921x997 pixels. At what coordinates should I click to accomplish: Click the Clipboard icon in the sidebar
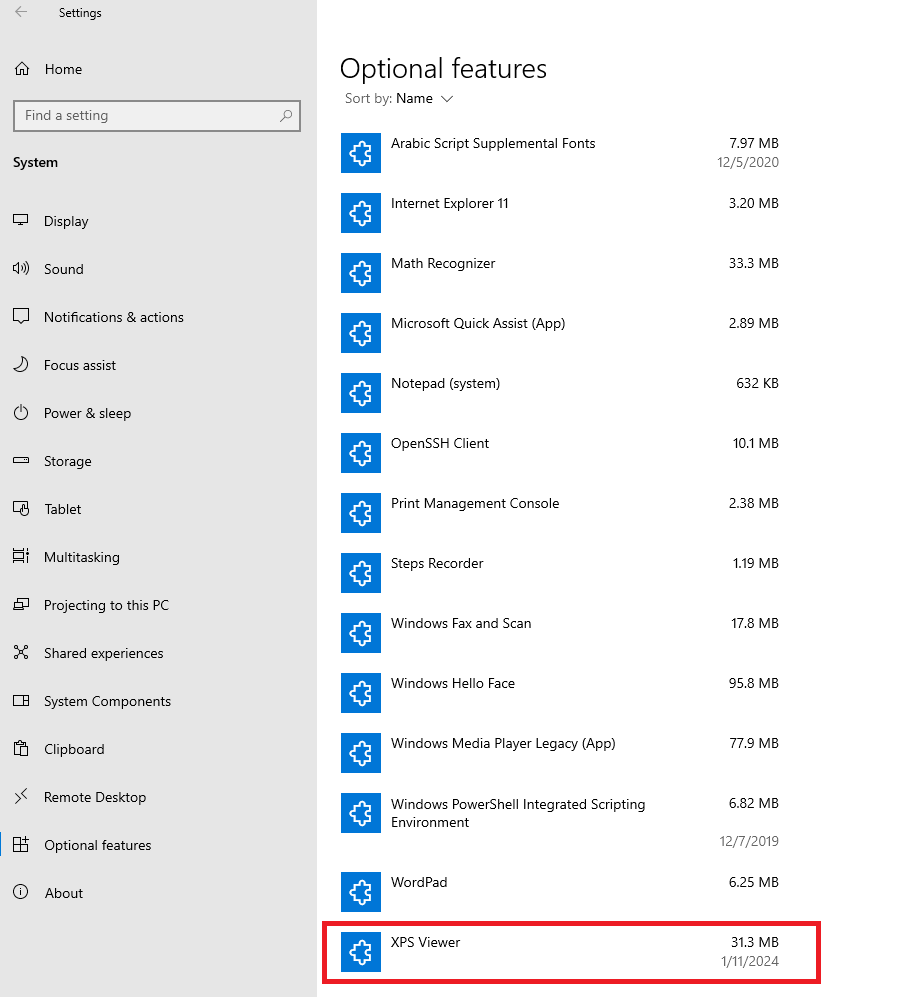point(24,749)
